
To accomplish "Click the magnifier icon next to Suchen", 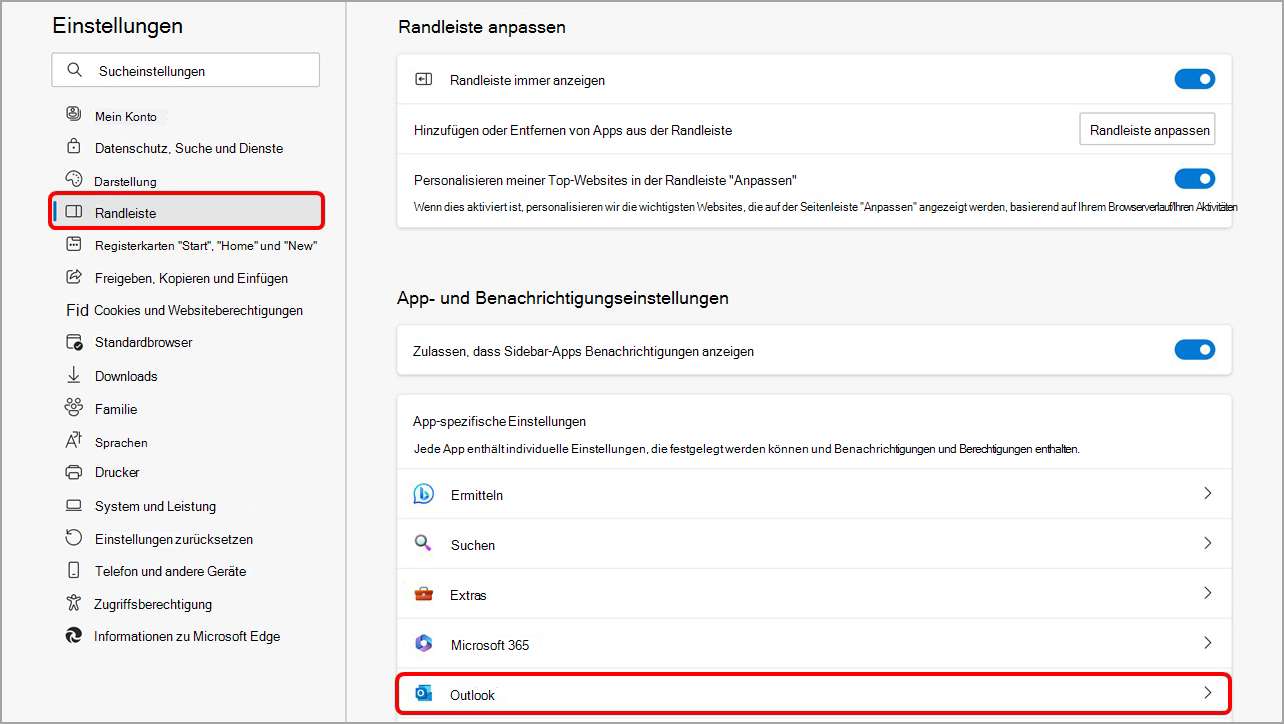I will 423,544.
